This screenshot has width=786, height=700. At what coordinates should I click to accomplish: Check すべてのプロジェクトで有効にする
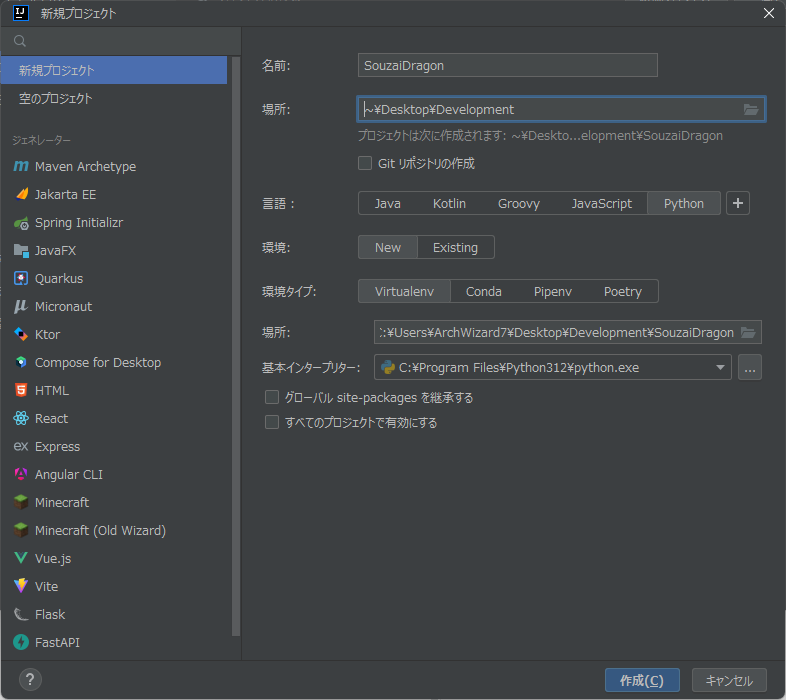tap(272, 423)
